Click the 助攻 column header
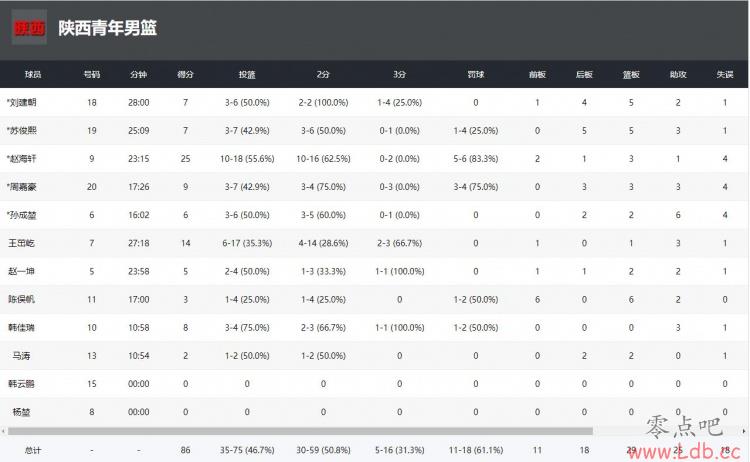 (x=678, y=74)
